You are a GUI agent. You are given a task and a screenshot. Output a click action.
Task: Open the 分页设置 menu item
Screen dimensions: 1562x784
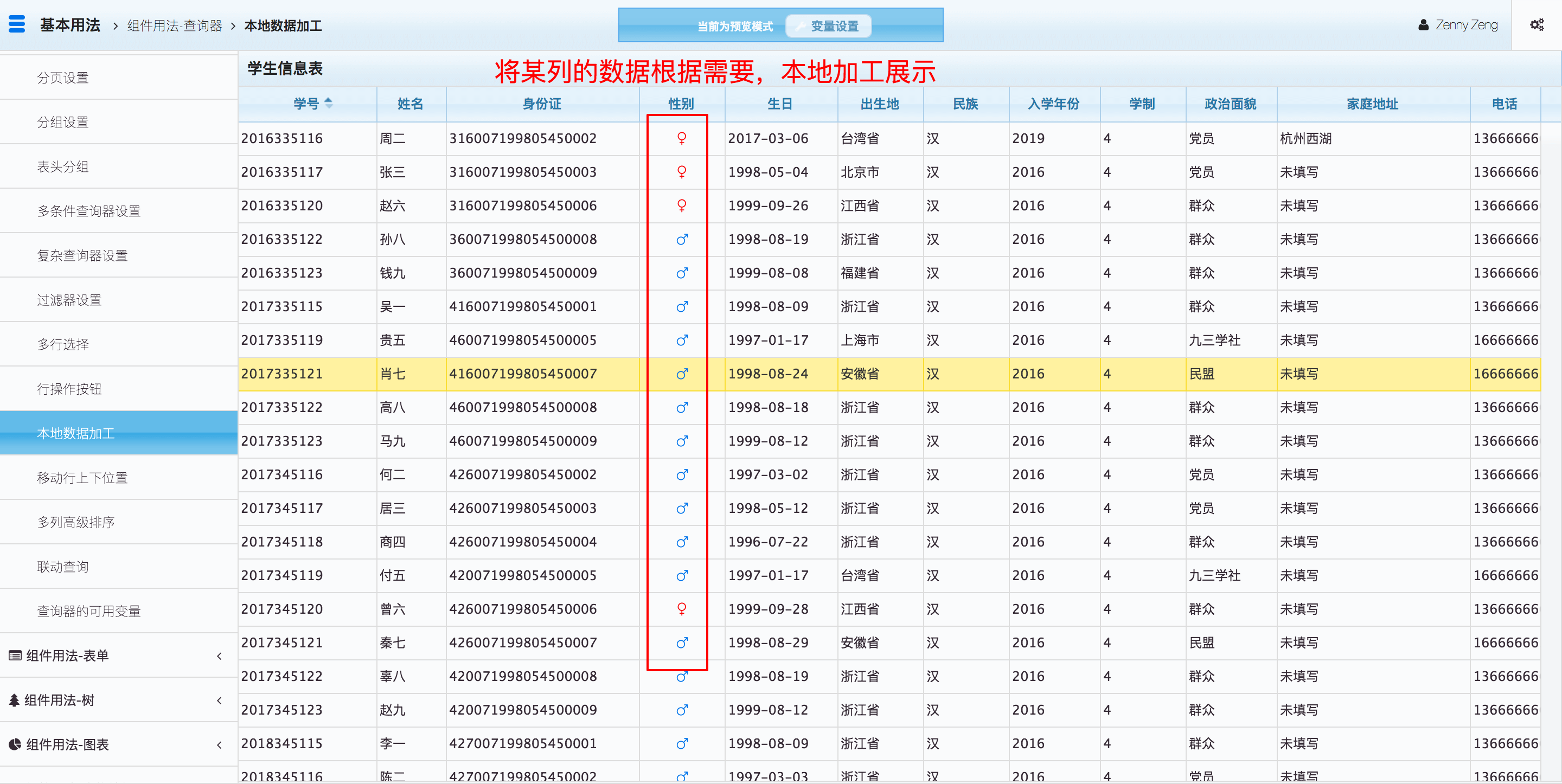[x=63, y=78]
